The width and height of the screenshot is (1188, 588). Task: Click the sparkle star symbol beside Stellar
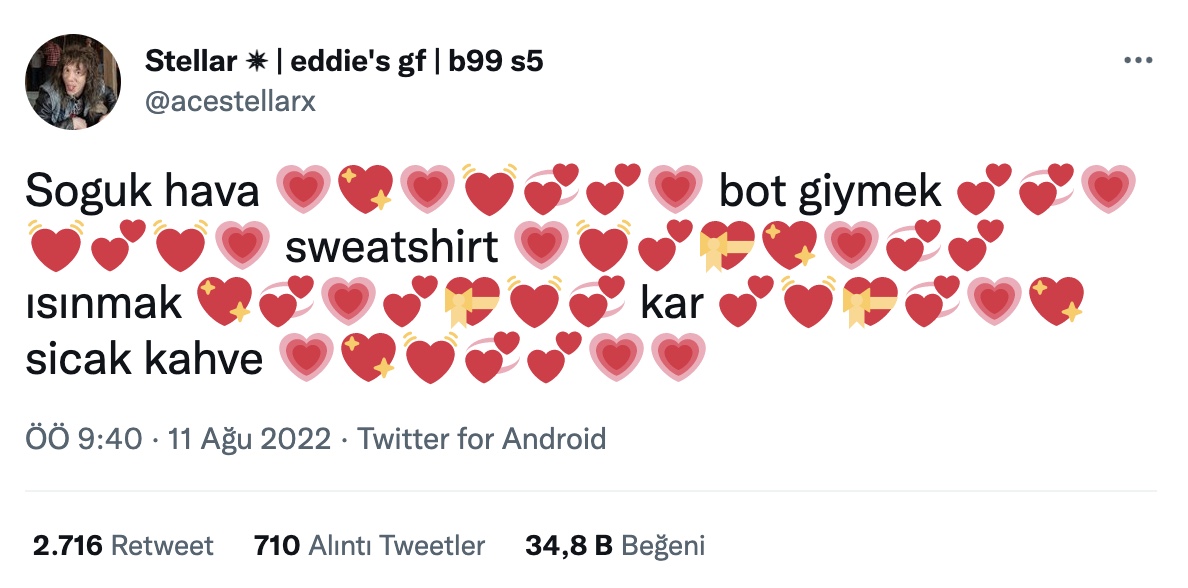pyautogui.click(x=258, y=61)
